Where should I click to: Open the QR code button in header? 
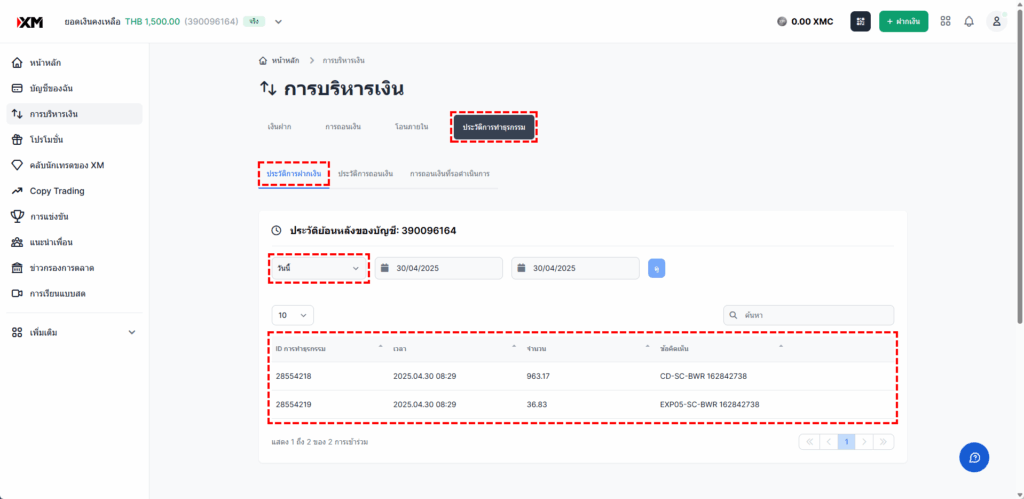(x=860, y=22)
